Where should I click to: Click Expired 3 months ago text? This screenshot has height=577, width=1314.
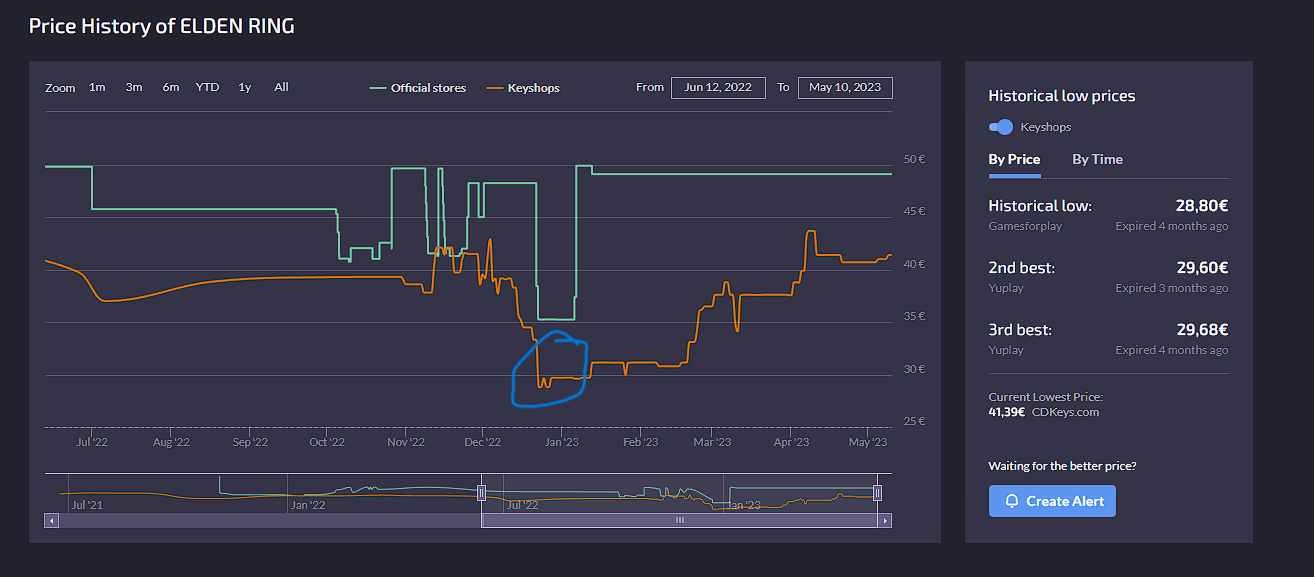[1172, 288]
